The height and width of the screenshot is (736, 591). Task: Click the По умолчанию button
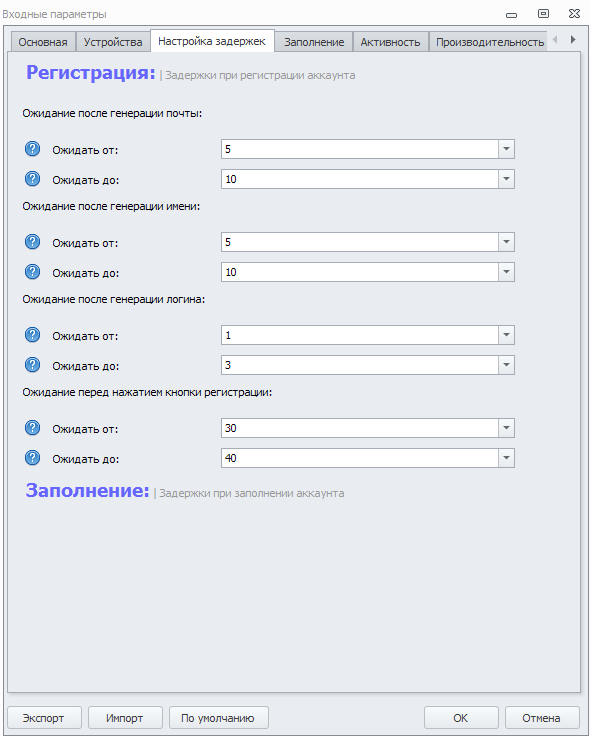pyautogui.click(x=218, y=718)
